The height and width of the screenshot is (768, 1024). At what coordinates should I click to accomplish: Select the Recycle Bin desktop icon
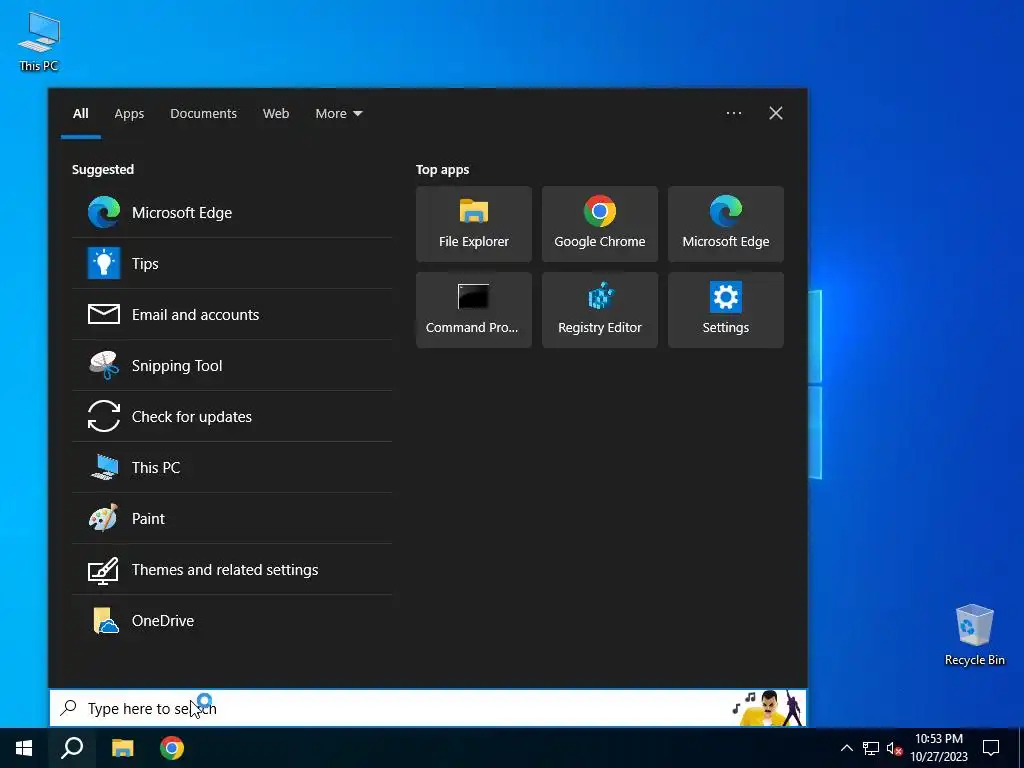(974, 635)
